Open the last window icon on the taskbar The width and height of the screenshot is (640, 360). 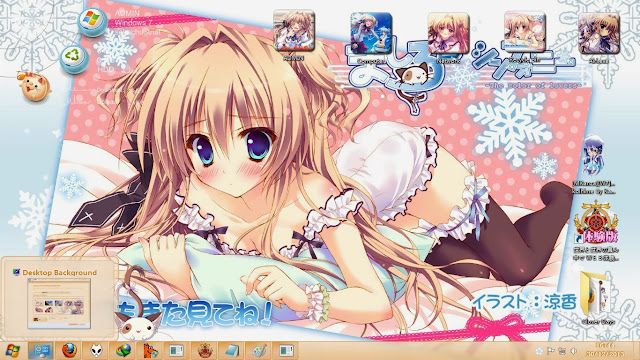[x=286, y=351]
